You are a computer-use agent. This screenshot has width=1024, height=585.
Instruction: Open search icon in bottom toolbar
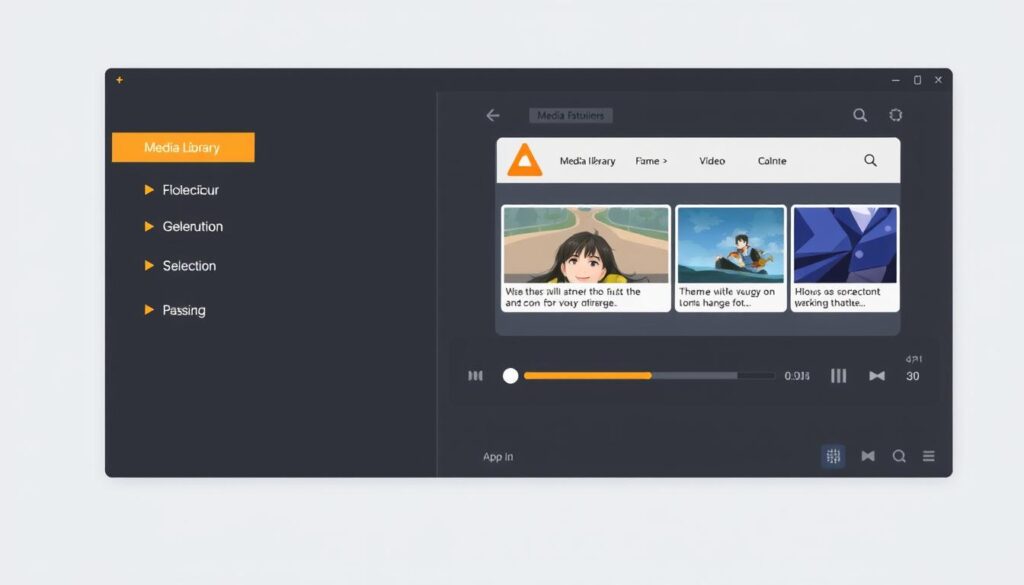click(x=899, y=456)
